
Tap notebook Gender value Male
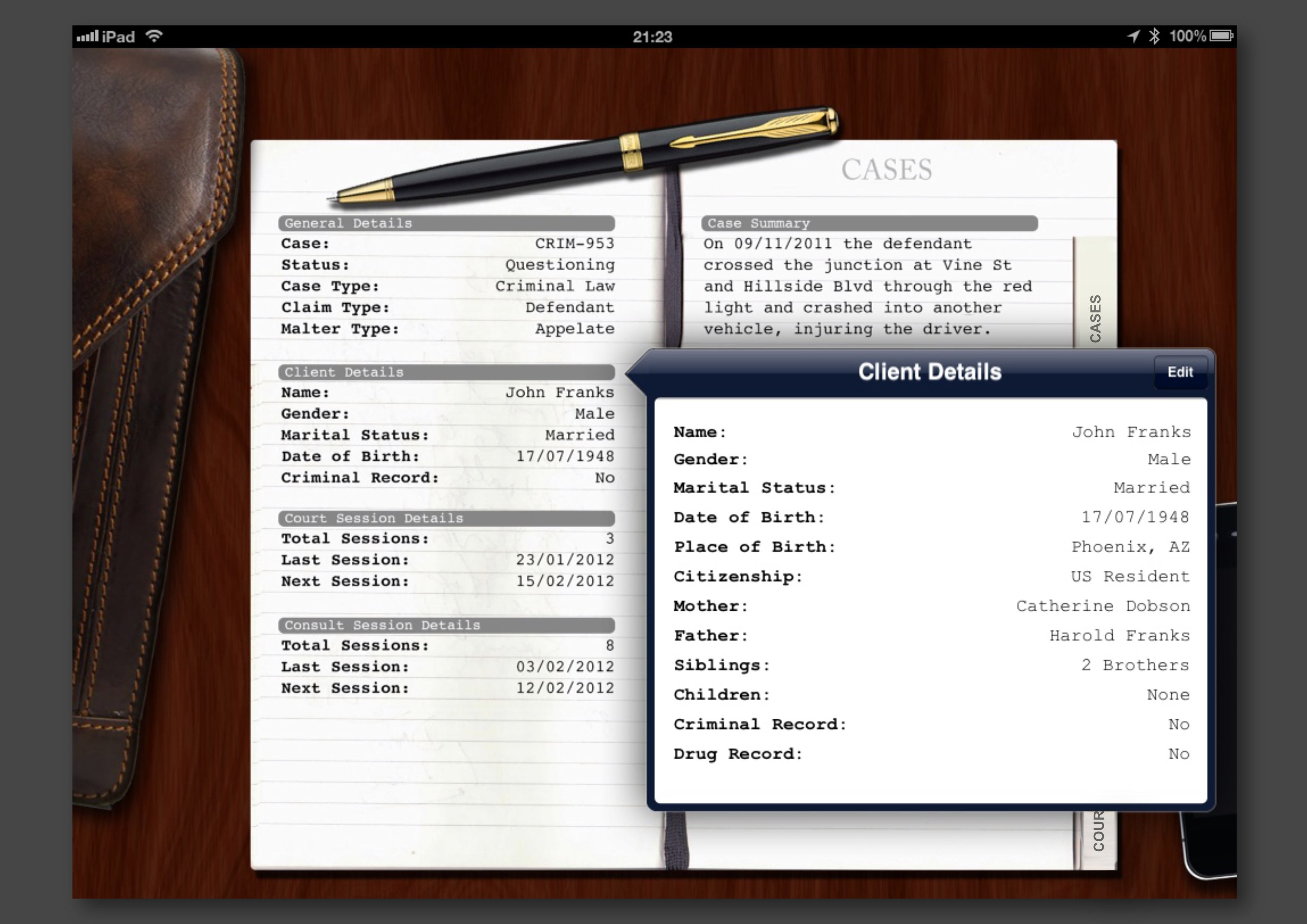pos(594,414)
